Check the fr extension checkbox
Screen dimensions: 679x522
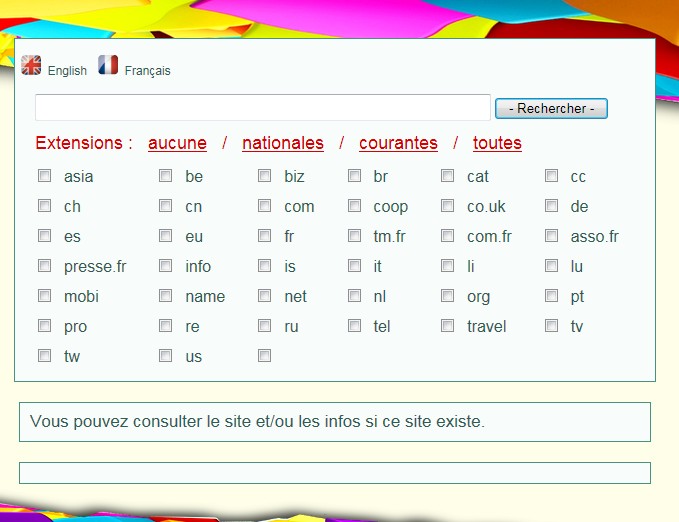[265, 236]
